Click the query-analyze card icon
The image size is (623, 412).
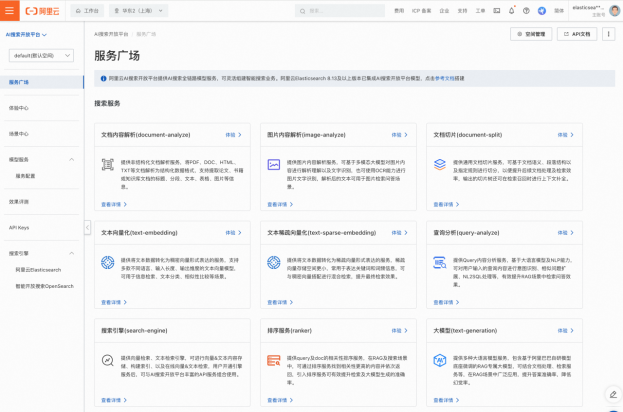(440, 262)
